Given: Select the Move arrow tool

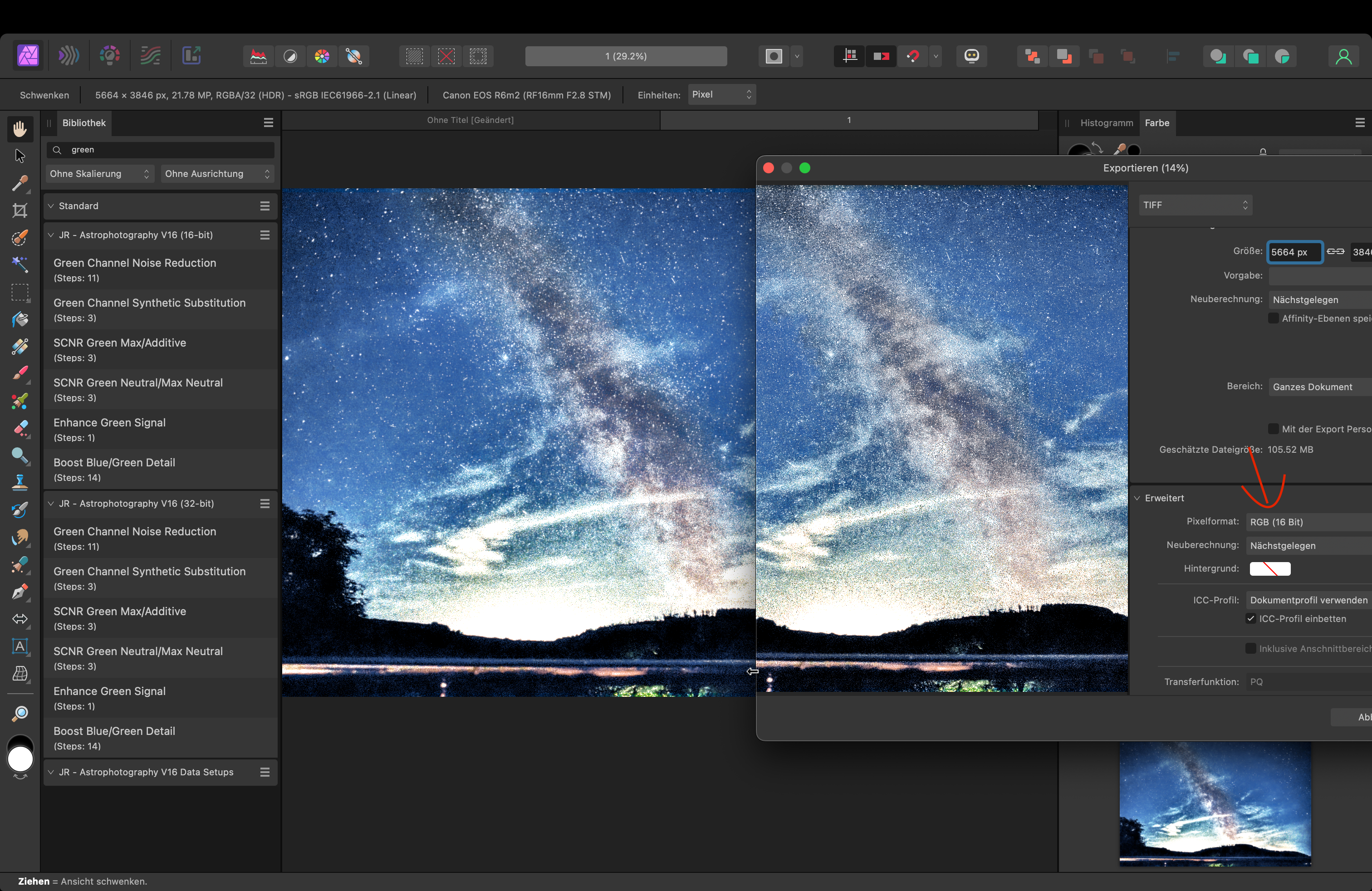Looking at the screenshot, I should click(20, 156).
